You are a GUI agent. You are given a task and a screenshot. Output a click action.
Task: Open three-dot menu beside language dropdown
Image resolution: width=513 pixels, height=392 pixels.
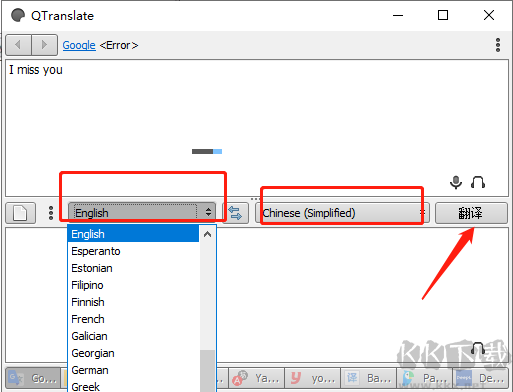pos(51,213)
